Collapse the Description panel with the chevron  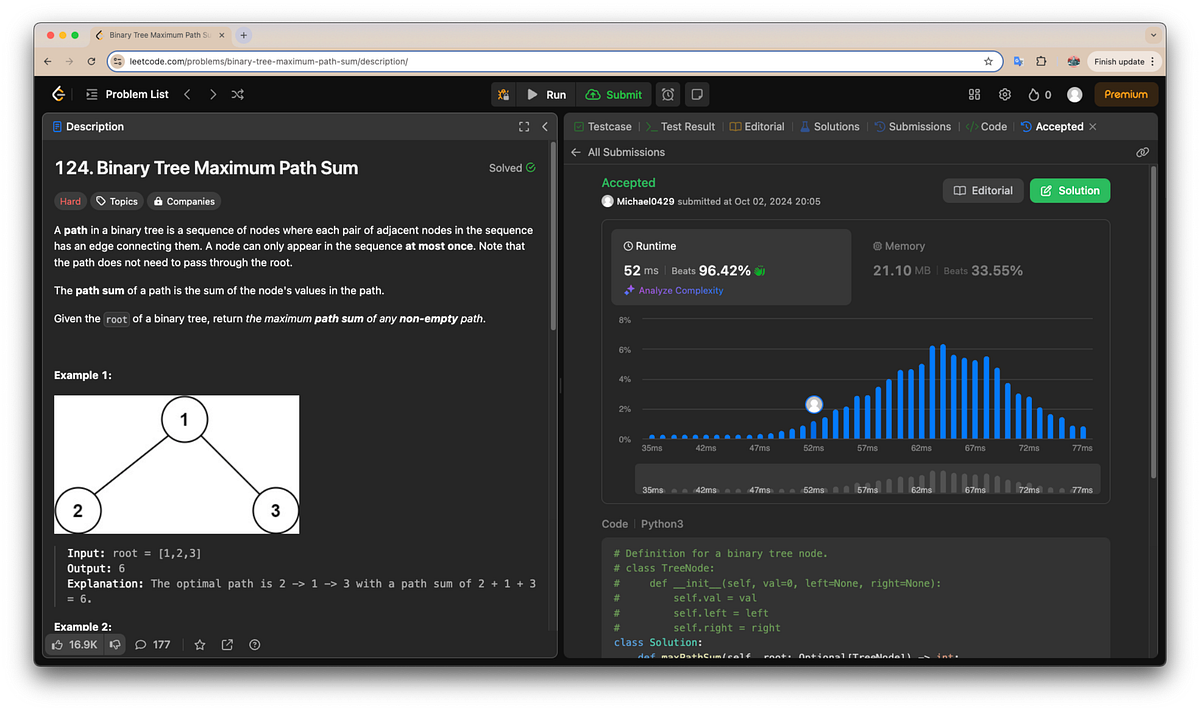[x=545, y=126]
